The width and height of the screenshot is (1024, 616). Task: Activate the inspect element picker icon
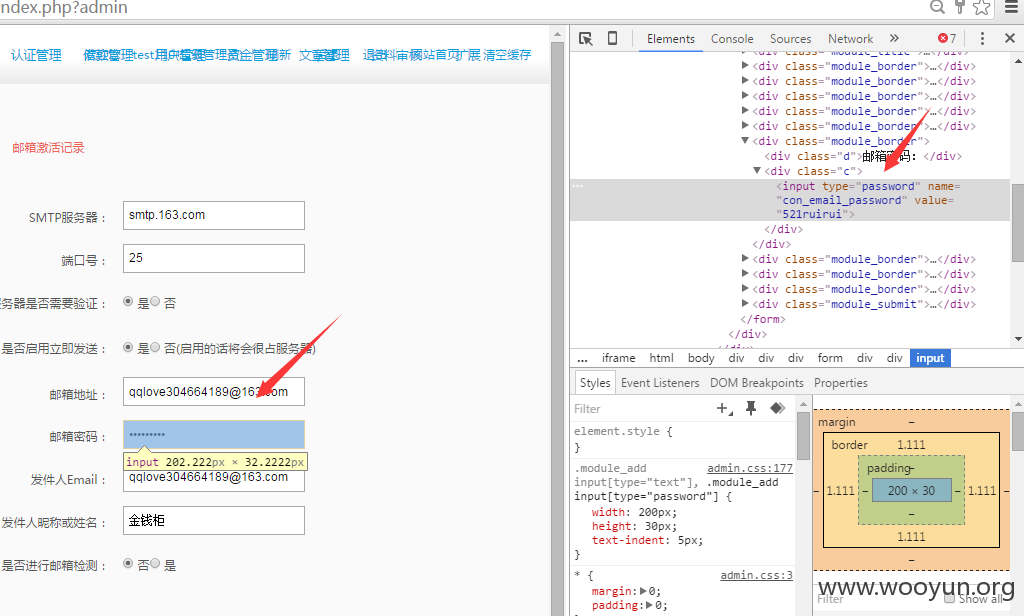(586, 39)
